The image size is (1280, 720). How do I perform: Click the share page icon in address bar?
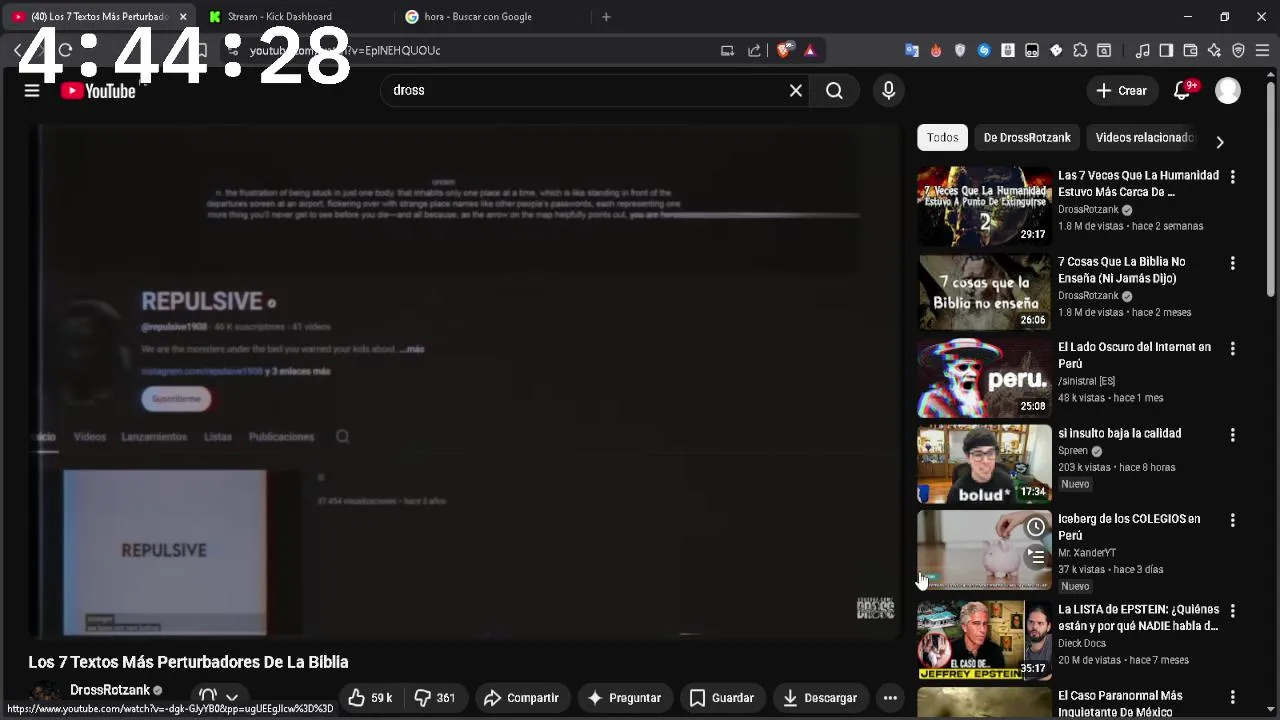click(754, 50)
